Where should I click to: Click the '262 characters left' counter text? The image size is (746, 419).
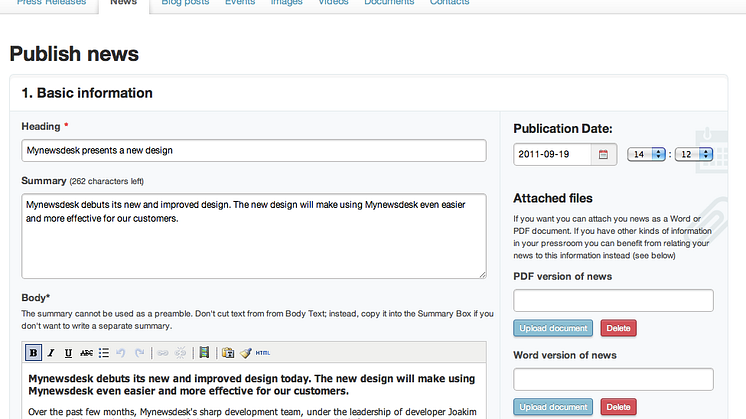point(107,181)
